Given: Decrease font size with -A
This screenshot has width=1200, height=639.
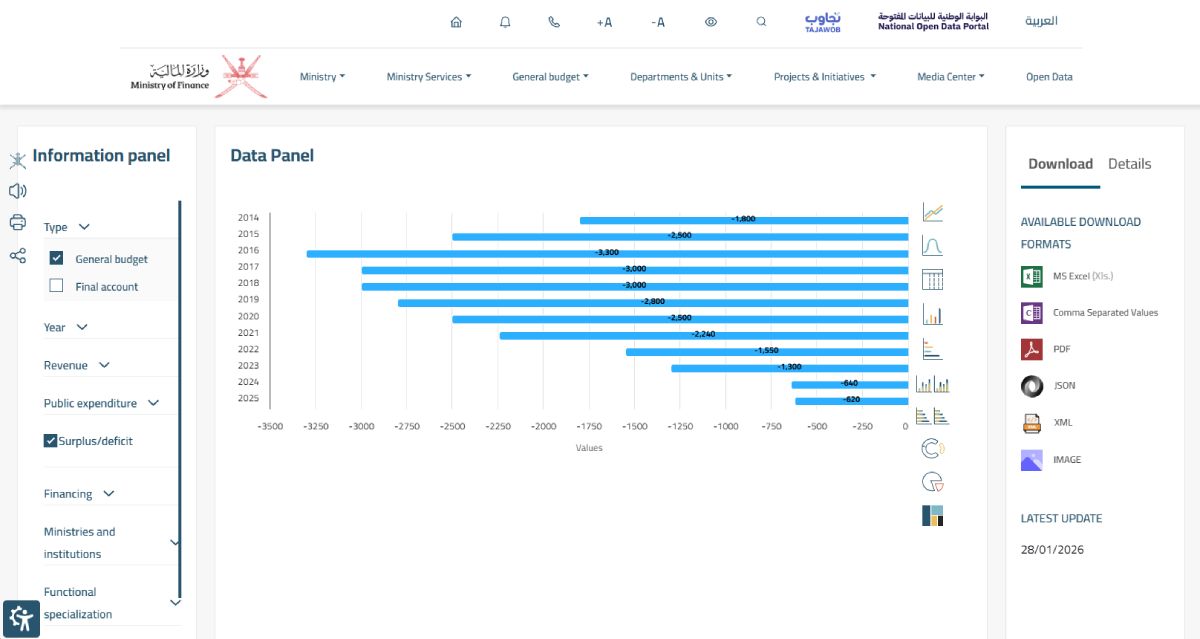Looking at the screenshot, I should click(x=657, y=21).
